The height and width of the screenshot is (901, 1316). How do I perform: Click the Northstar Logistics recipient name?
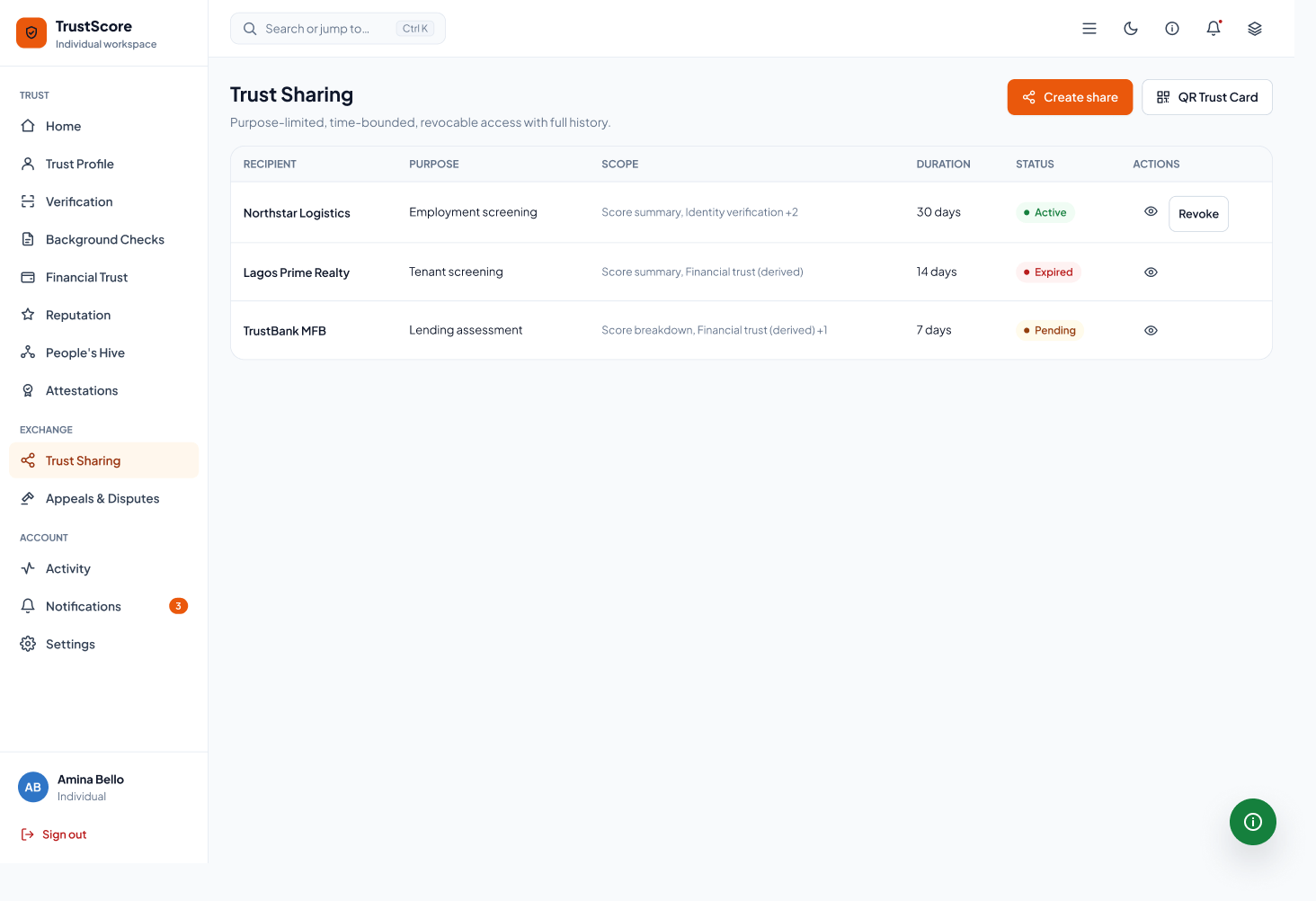pos(297,213)
